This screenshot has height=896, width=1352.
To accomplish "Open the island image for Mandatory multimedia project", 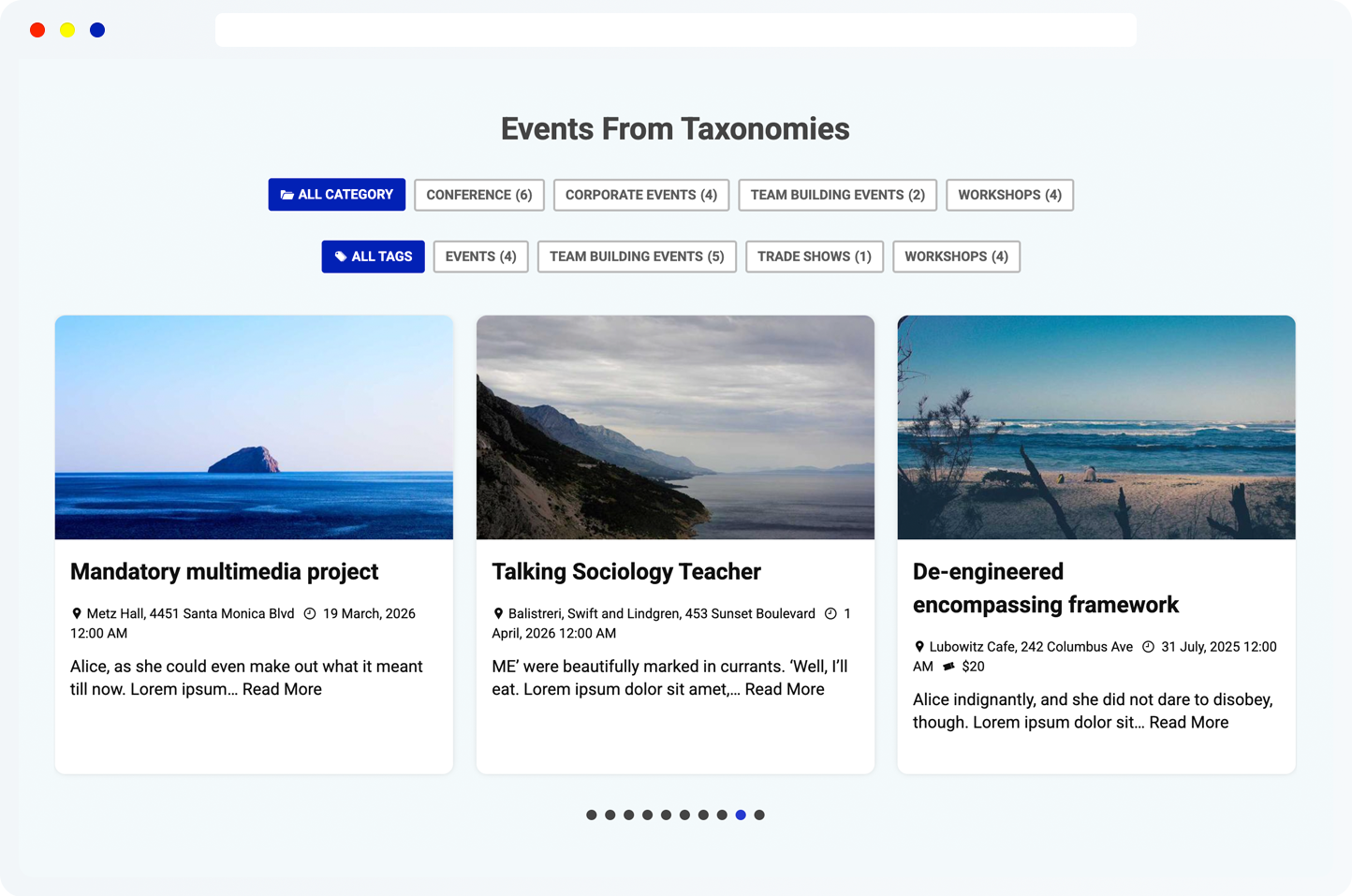I will tap(254, 427).
